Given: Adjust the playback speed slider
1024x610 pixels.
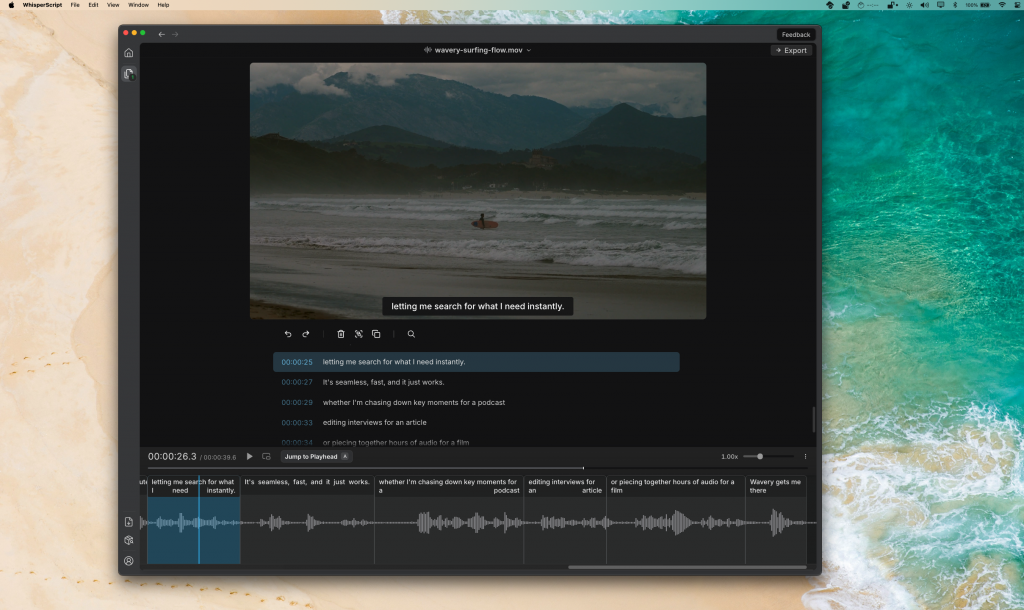Looking at the screenshot, I should 768,457.
